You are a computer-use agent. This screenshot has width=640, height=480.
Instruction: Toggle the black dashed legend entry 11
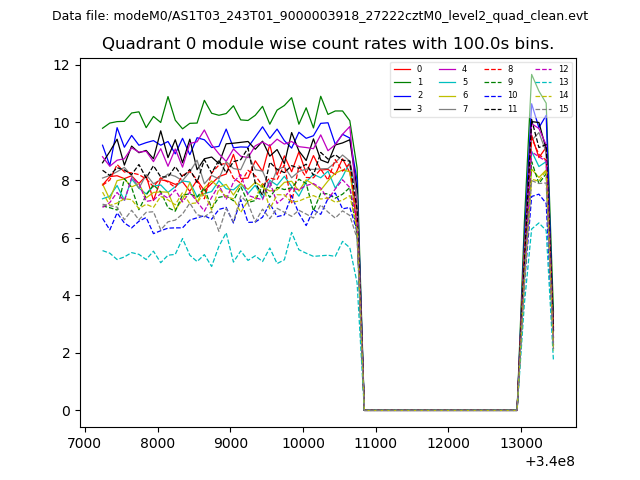pos(494,108)
